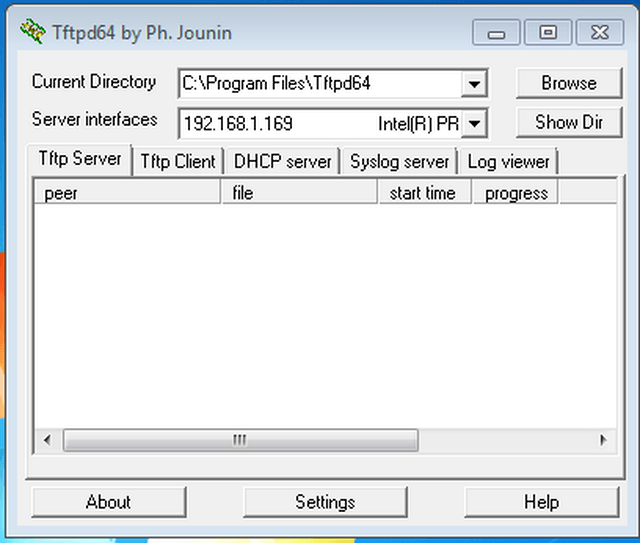The image size is (640, 543).
Task: Click the Show Dir button
Action: (x=569, y=122)
